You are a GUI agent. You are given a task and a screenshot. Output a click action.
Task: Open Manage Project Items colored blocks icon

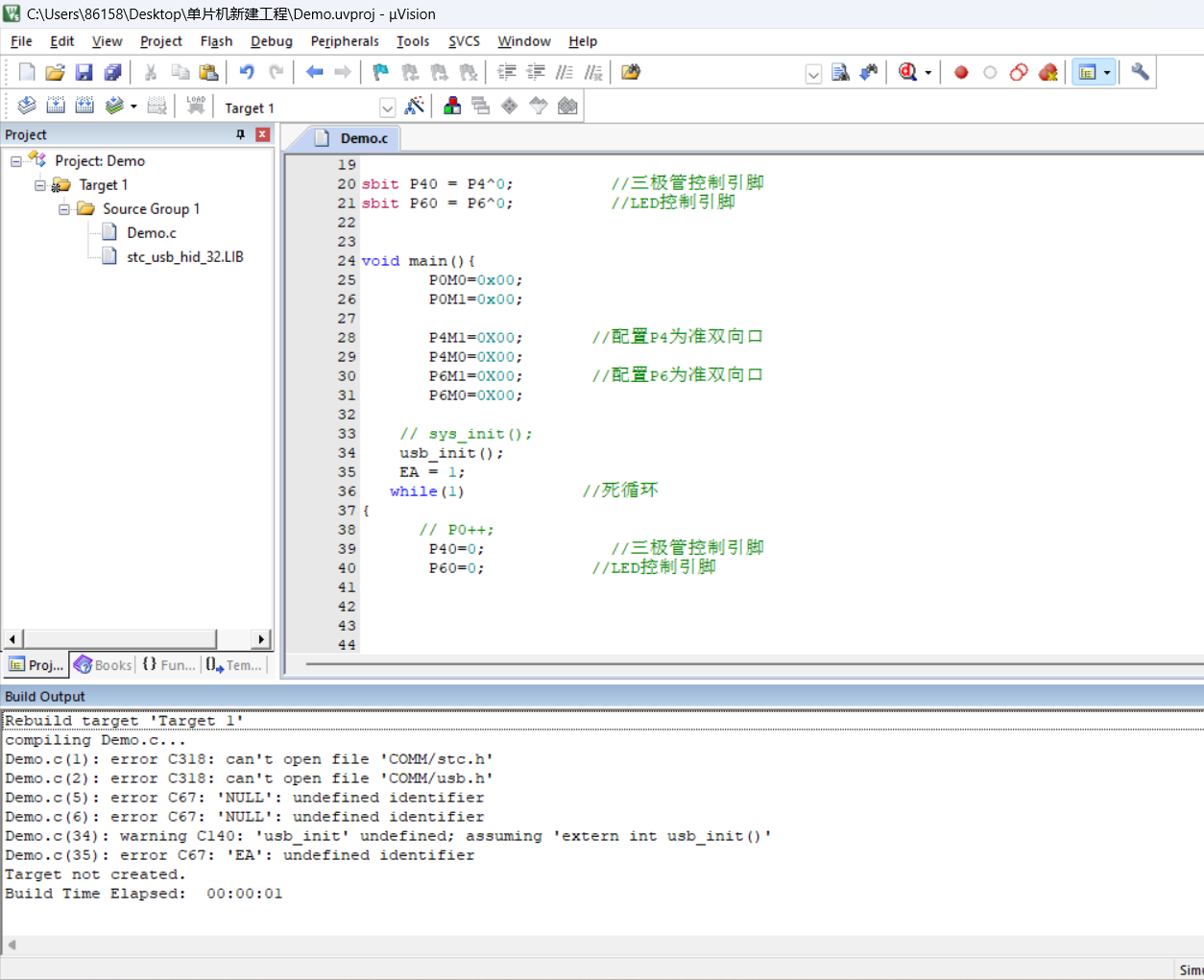click(x=452, y=106)
